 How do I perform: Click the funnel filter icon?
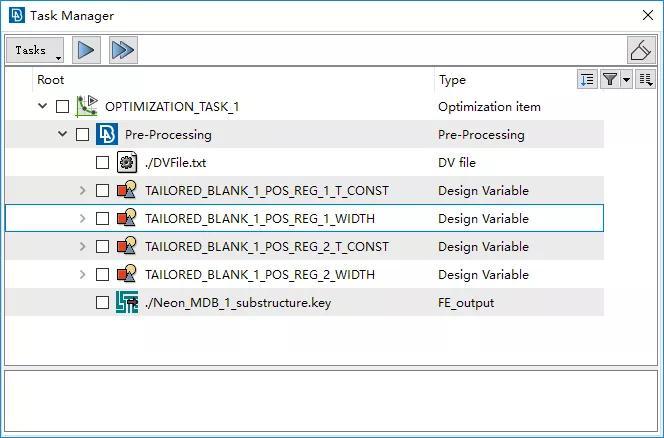610,79
